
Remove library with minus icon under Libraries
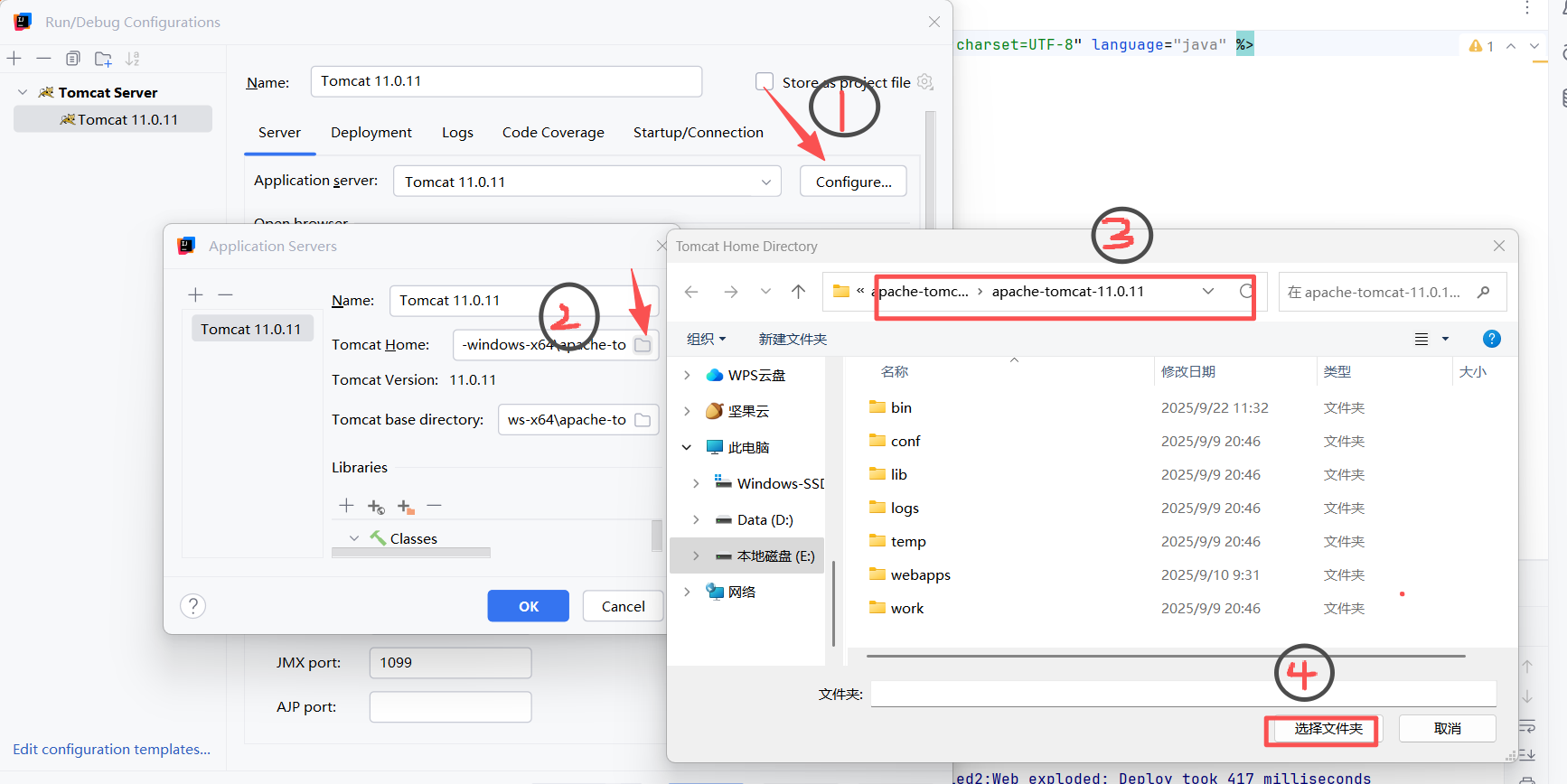pos(435,506)
